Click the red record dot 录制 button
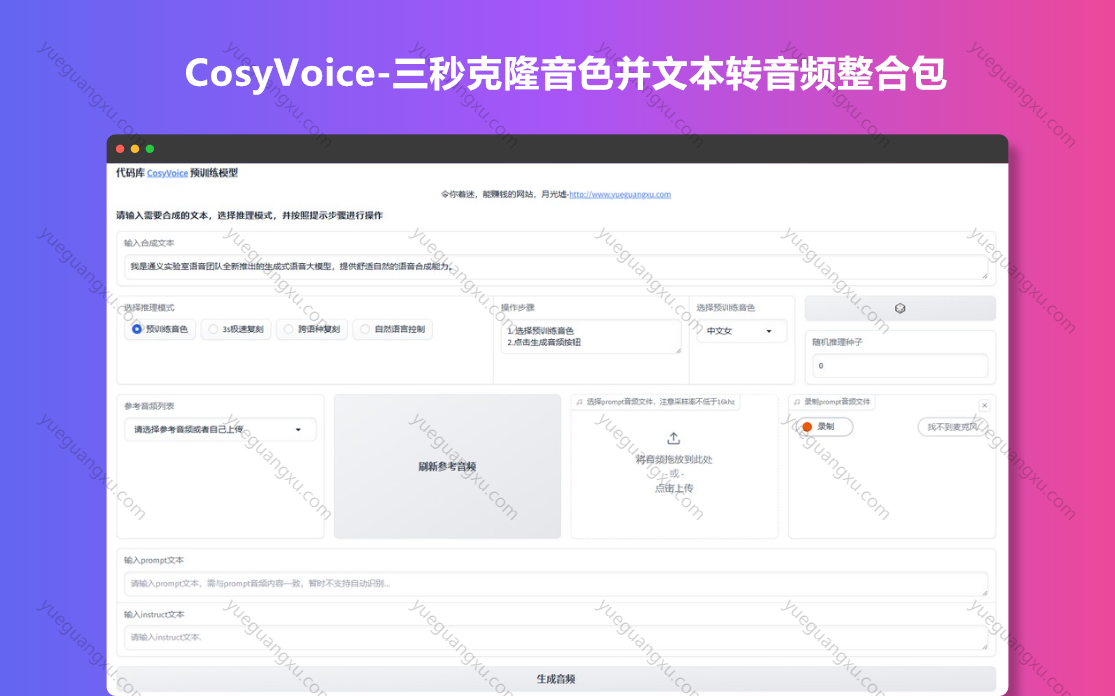 pyautogui.click(x=824, y=427)
